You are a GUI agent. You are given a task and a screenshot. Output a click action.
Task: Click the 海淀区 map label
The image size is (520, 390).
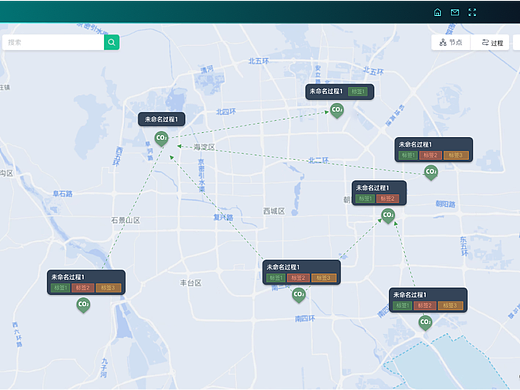pyautogui.click(x=204, y=147)
